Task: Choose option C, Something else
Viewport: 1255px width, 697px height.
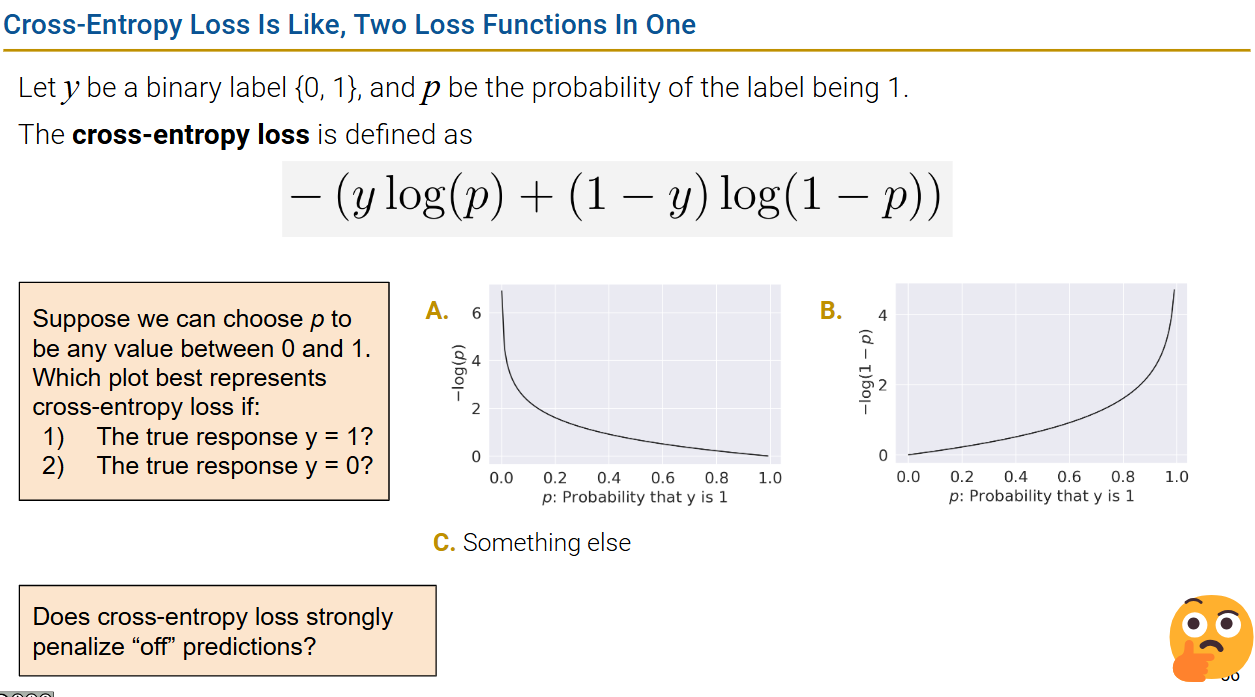Action: (532, 543)
